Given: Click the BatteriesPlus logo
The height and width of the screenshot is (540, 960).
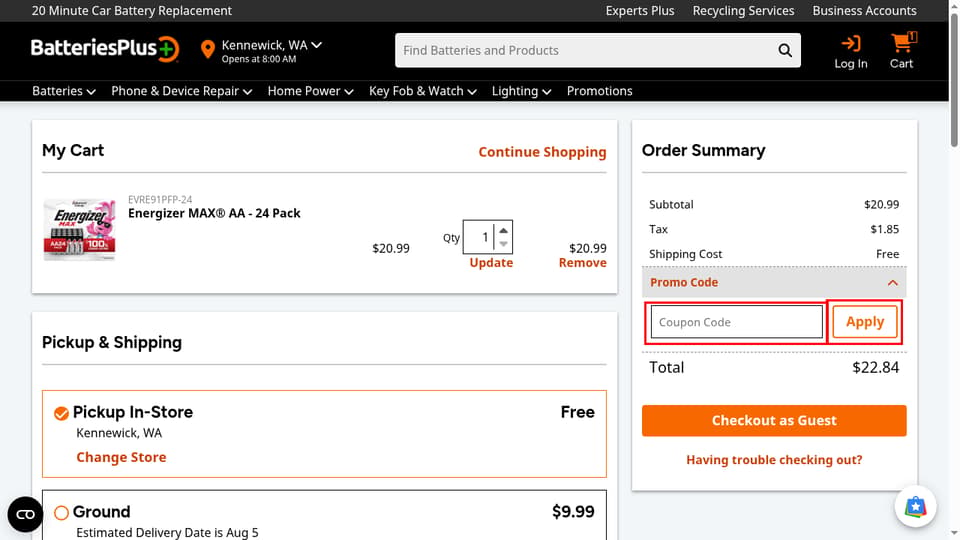Looking at the screenshot, I should (105, 49).
